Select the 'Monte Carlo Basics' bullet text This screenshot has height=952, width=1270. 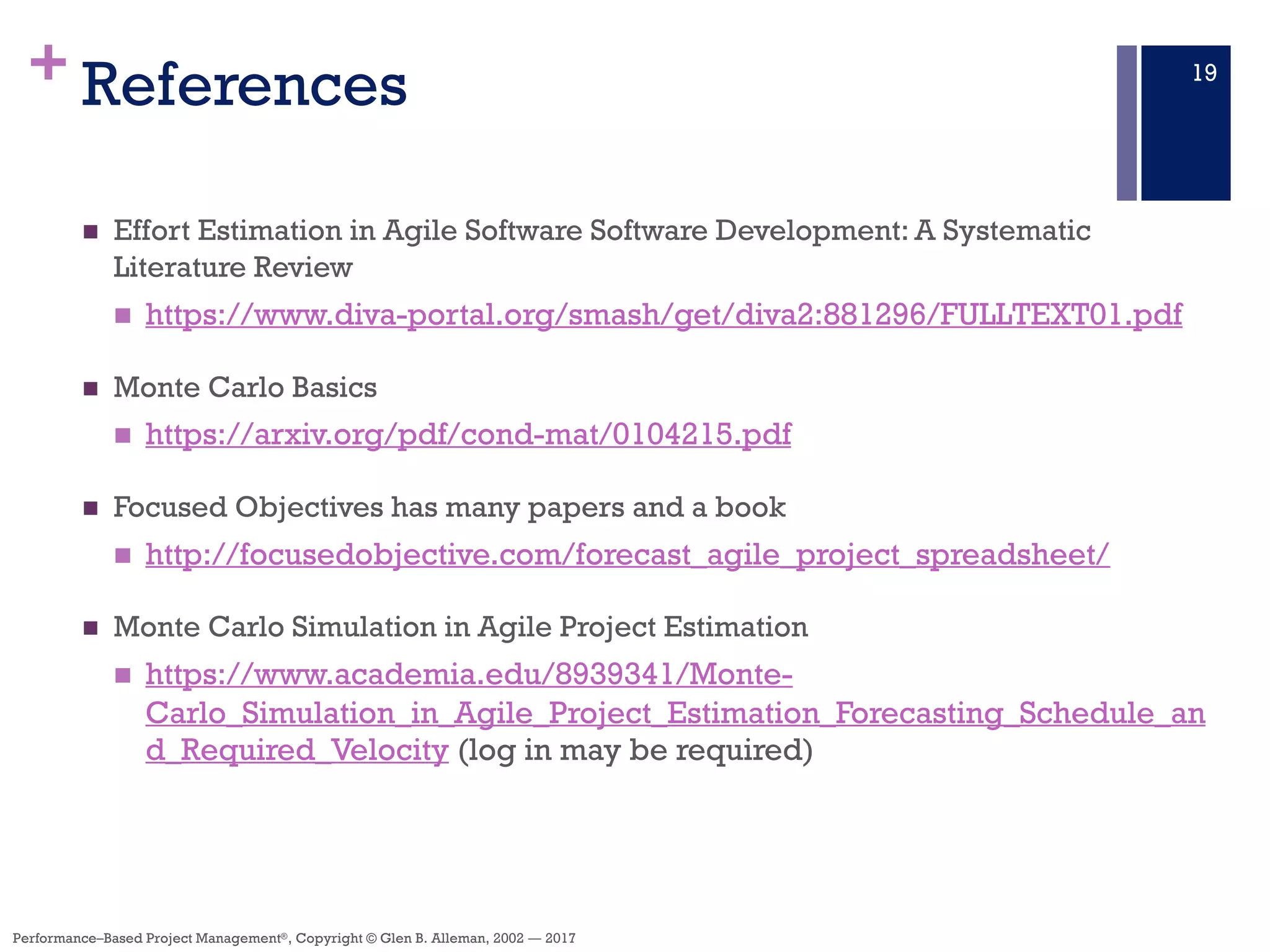pos(245,387)
